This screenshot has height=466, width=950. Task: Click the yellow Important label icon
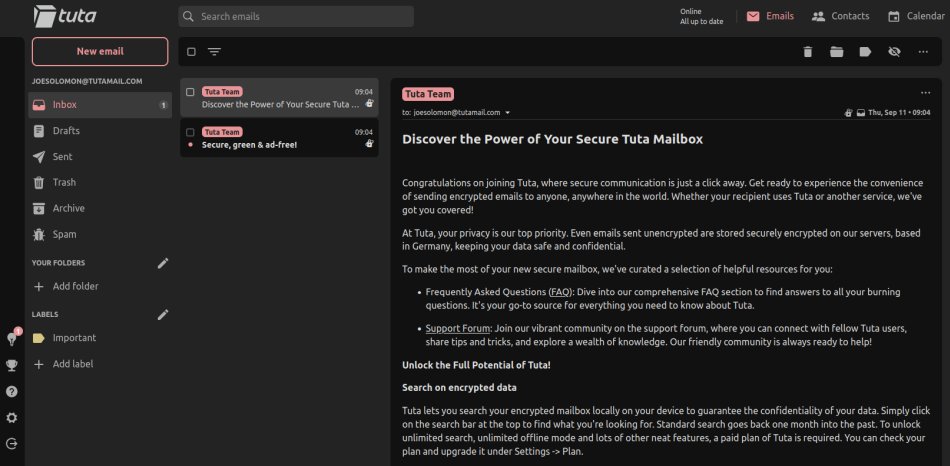(39, 338)
